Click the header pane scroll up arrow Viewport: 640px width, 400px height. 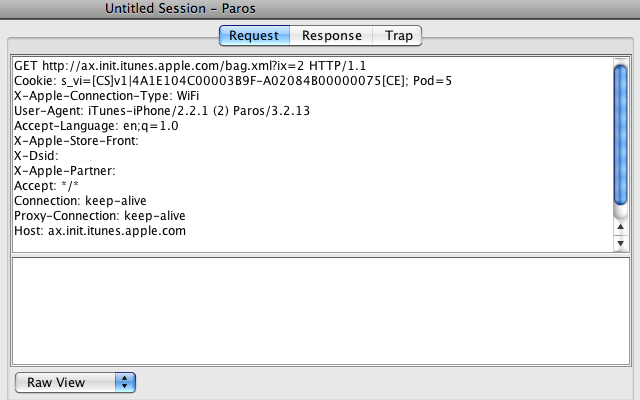click(x=620, y=227)
